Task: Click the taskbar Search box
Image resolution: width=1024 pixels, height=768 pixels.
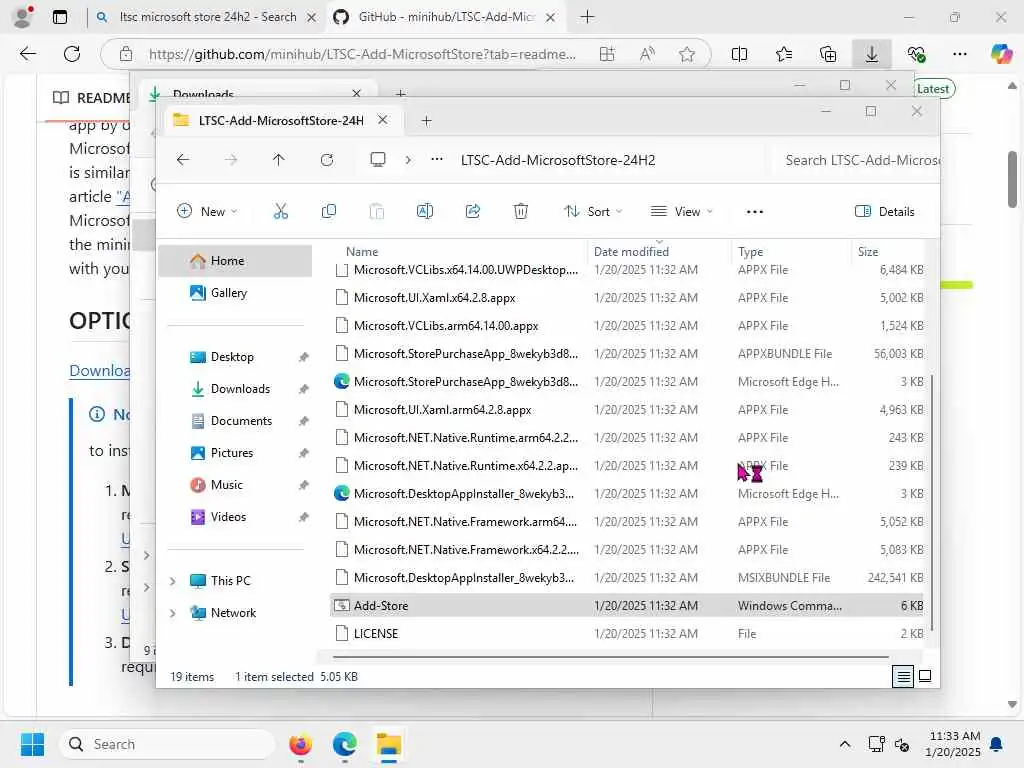Action: 167,744
